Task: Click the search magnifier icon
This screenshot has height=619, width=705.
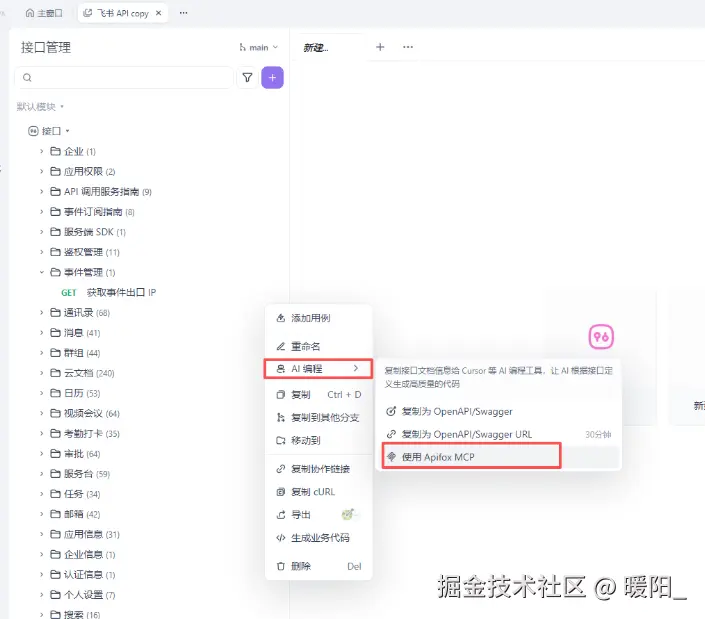Action: [27, 78]
